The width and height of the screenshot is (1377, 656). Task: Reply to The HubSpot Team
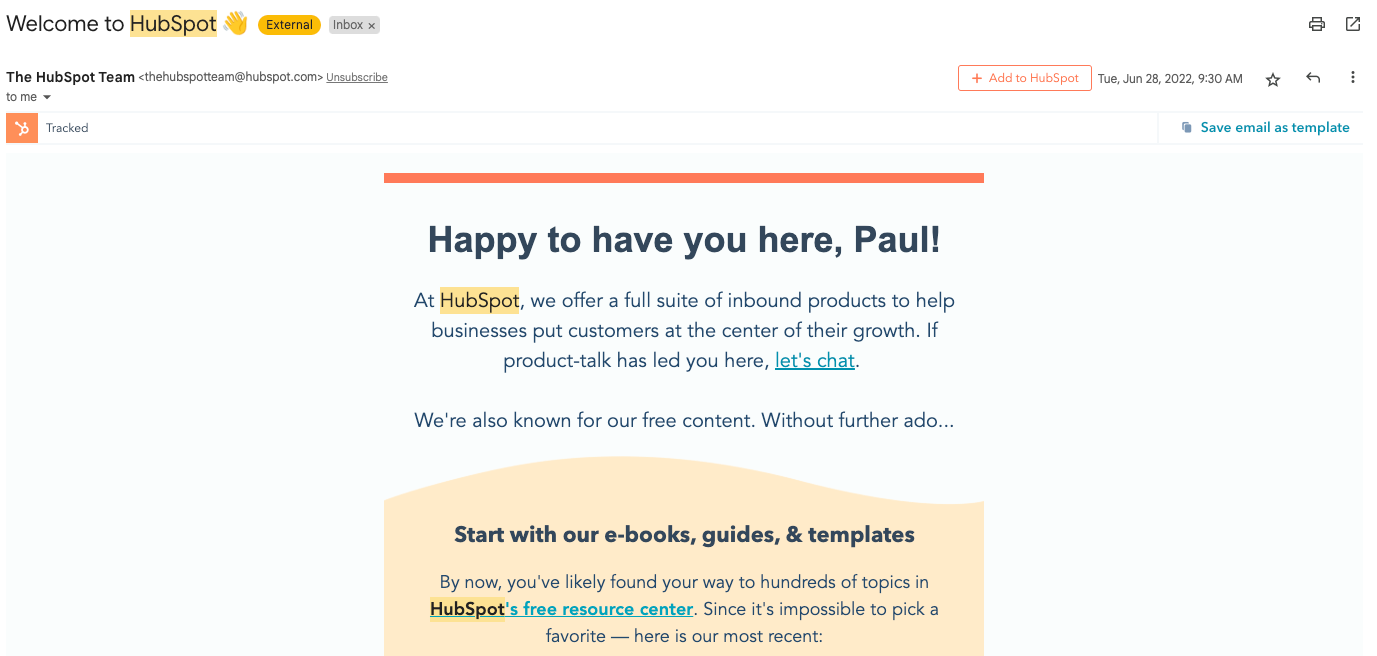click(1313, 77)
